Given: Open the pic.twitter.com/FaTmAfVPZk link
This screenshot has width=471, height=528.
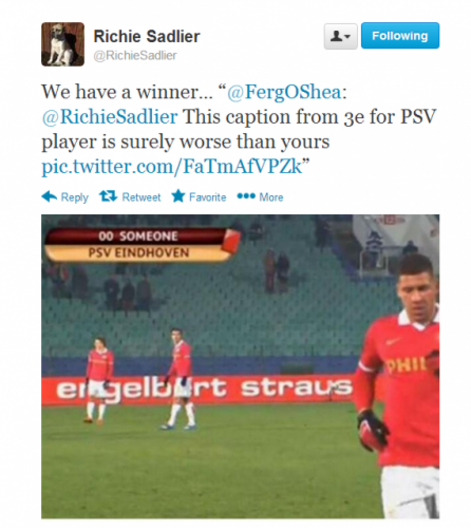Looking at the screenshot, I should (x=172, y=167).
